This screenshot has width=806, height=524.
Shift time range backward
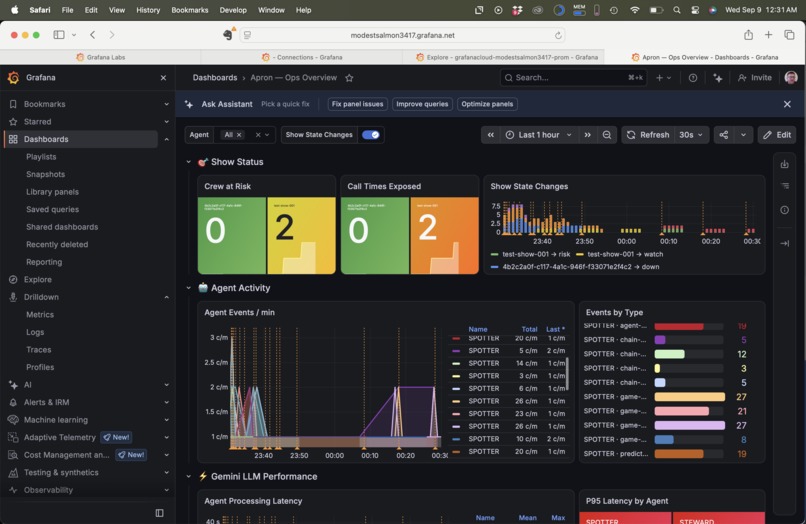[491, 135]
